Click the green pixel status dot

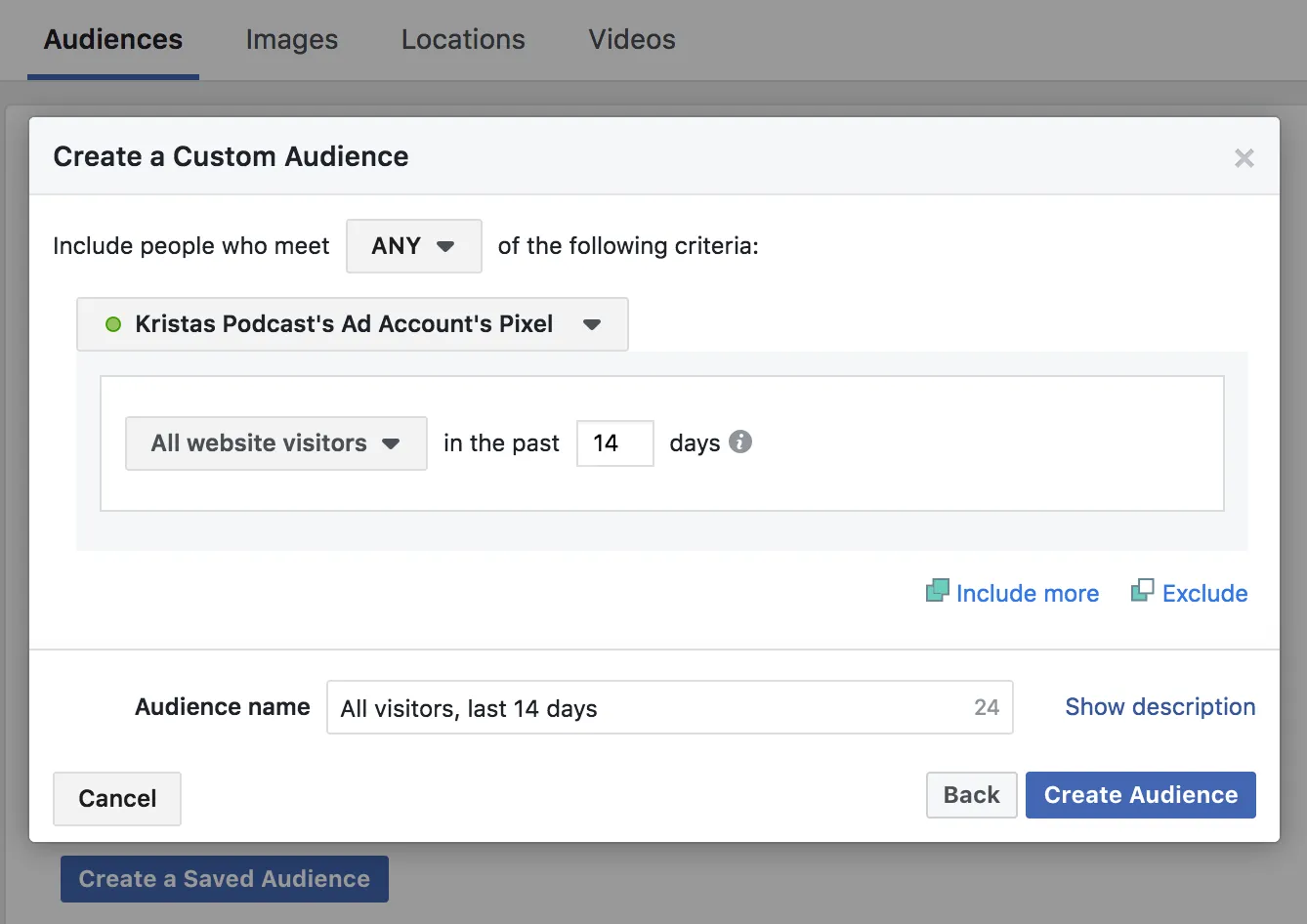point(113,324)
